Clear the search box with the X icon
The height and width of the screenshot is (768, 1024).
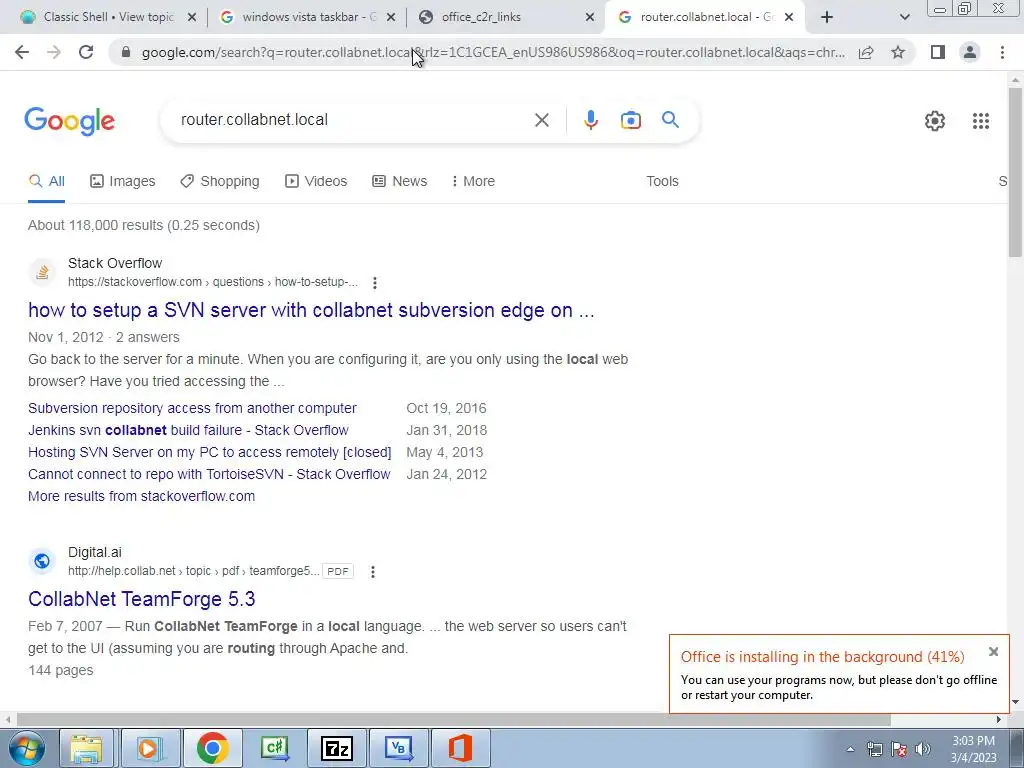(541, 120)
